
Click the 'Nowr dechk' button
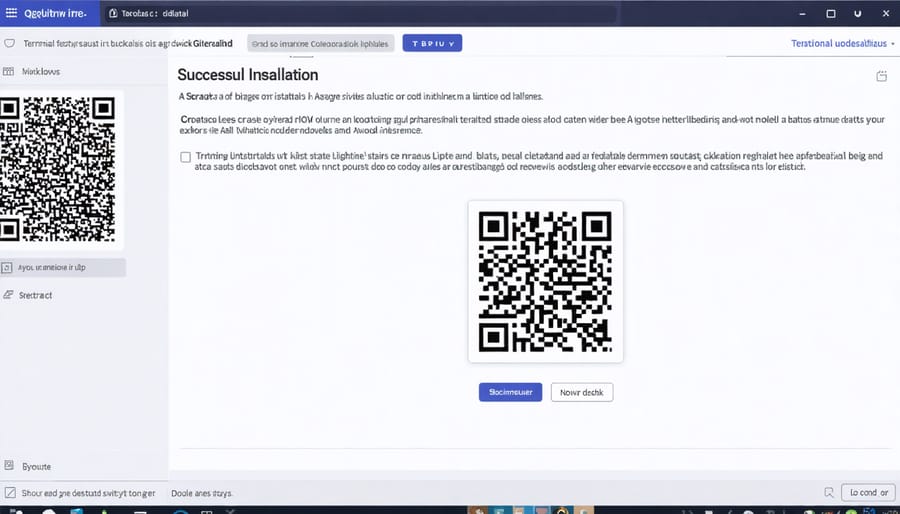tap(582, 392)
